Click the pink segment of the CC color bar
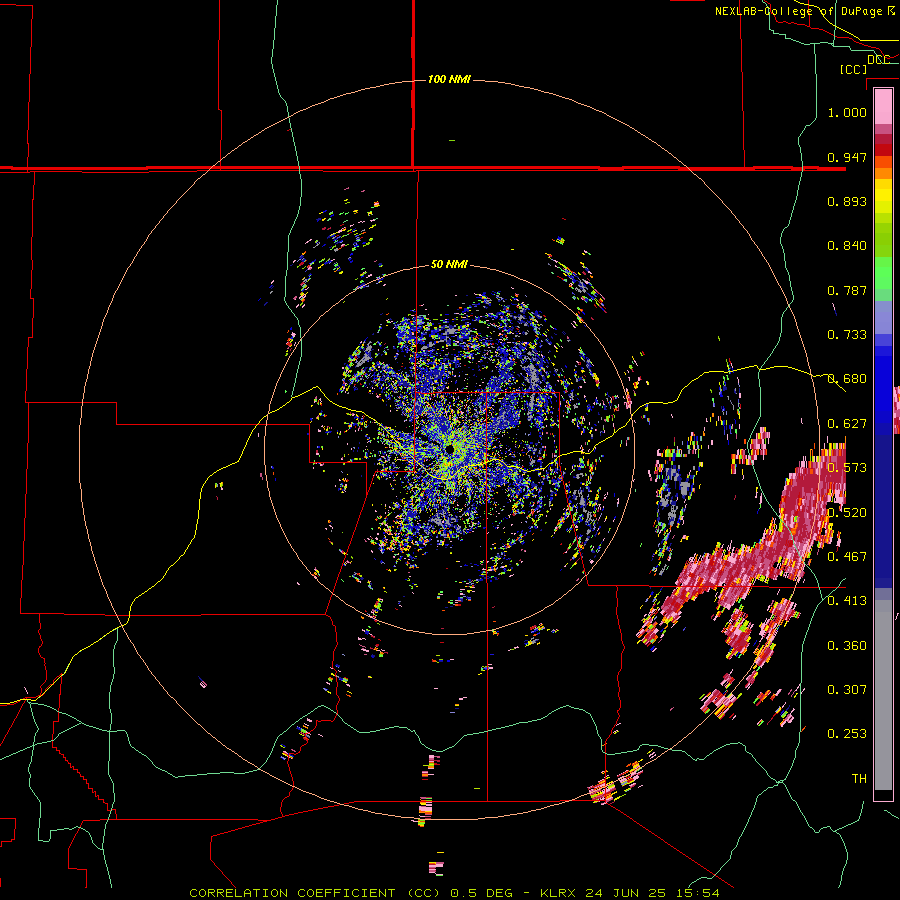 click(x=883, y=107)
